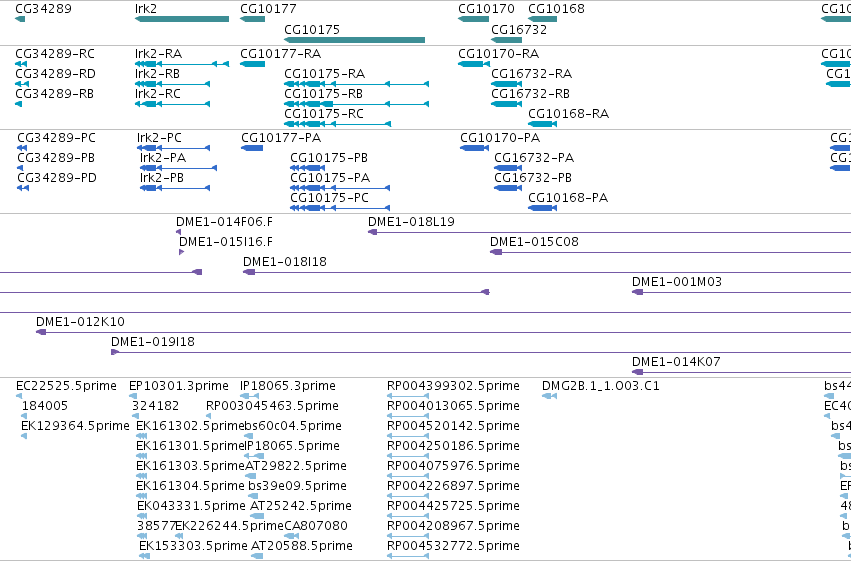This screenshot has height=561, width=851.
Task: Select protein CG34289-PB
Action: coord(21,168)
